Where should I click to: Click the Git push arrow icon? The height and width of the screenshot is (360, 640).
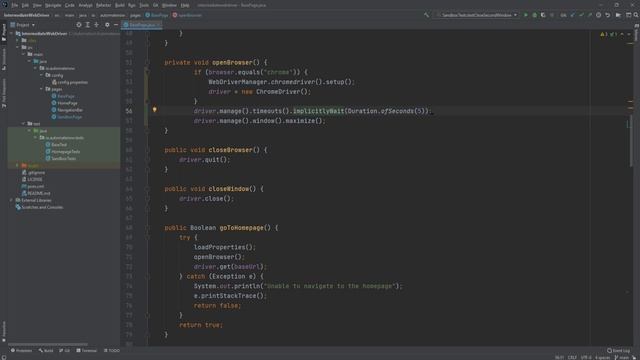[x=590, y=15]
